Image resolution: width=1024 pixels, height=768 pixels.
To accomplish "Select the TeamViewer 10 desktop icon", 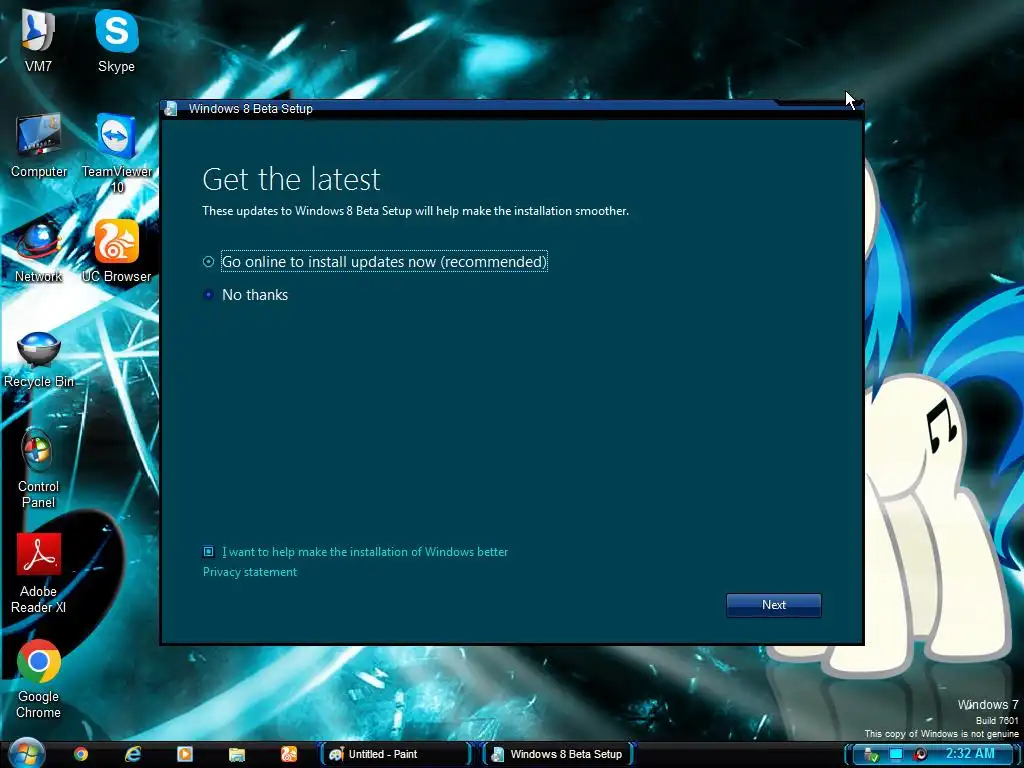I will tap(117, 153).
